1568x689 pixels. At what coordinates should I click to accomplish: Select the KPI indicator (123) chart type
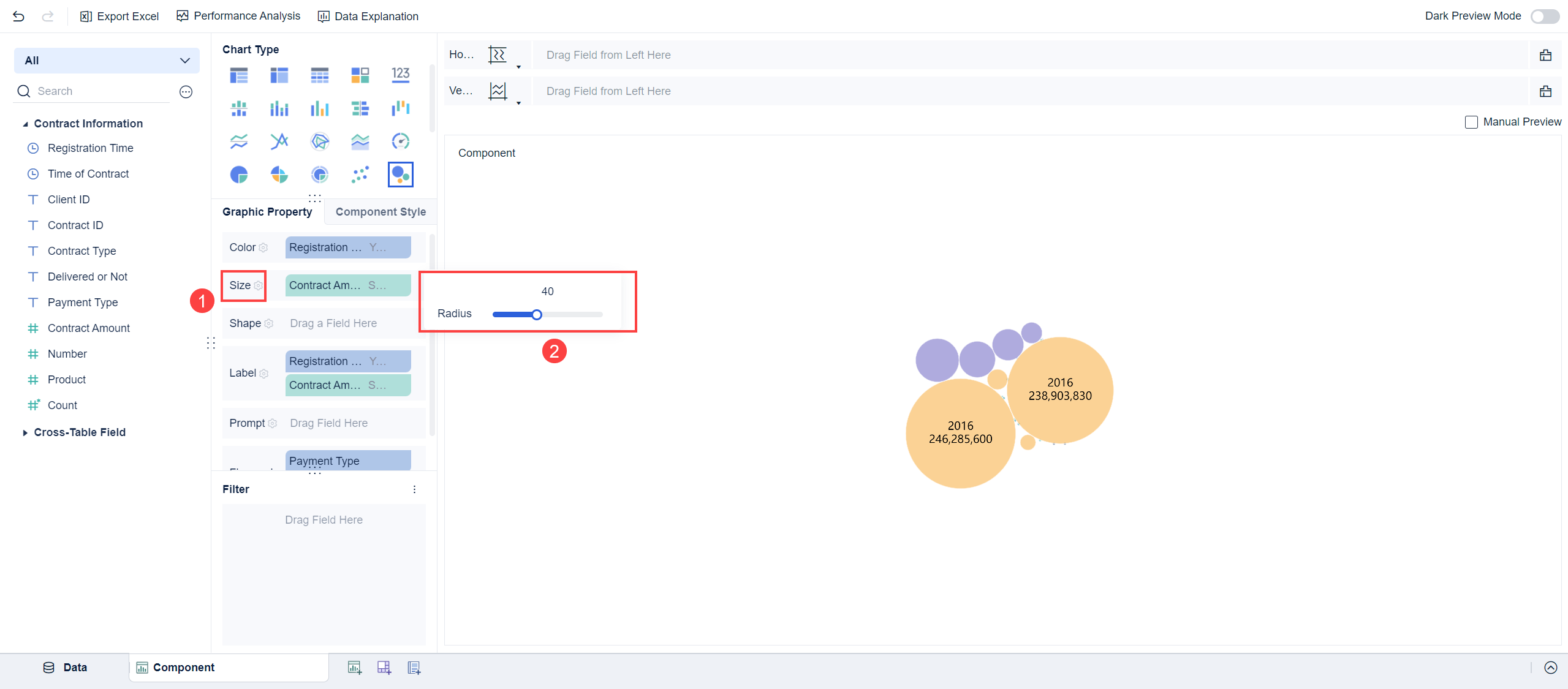pyautogui.click(x=400, y=75)
